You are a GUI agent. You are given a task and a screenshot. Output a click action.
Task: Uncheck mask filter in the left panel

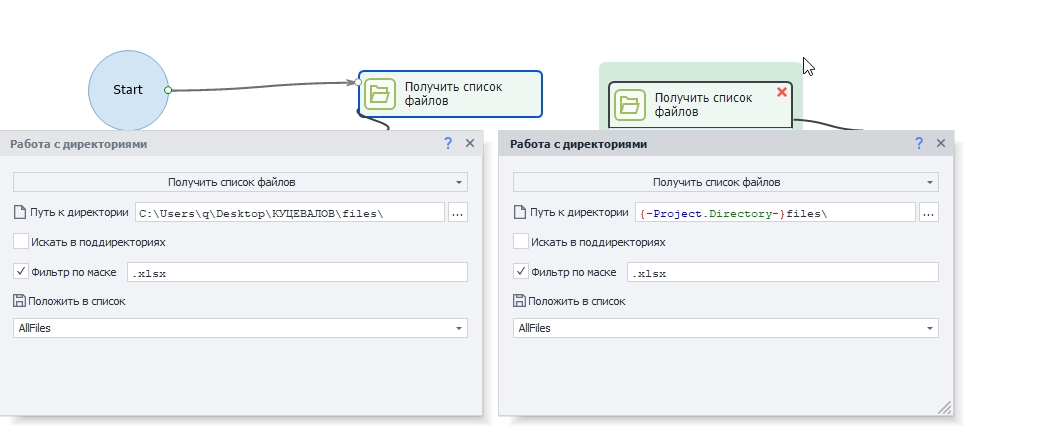(21, 271)
